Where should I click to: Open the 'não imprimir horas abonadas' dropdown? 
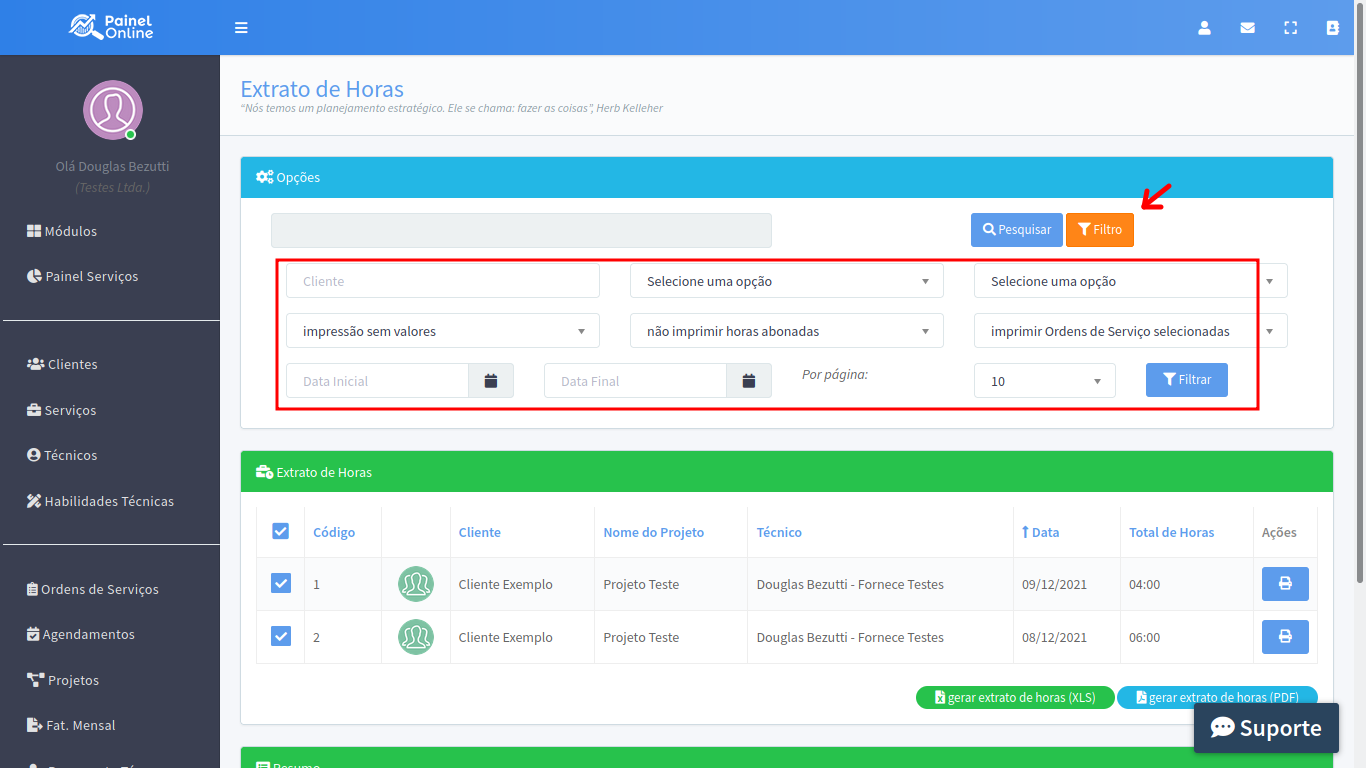tap(786, 331)
